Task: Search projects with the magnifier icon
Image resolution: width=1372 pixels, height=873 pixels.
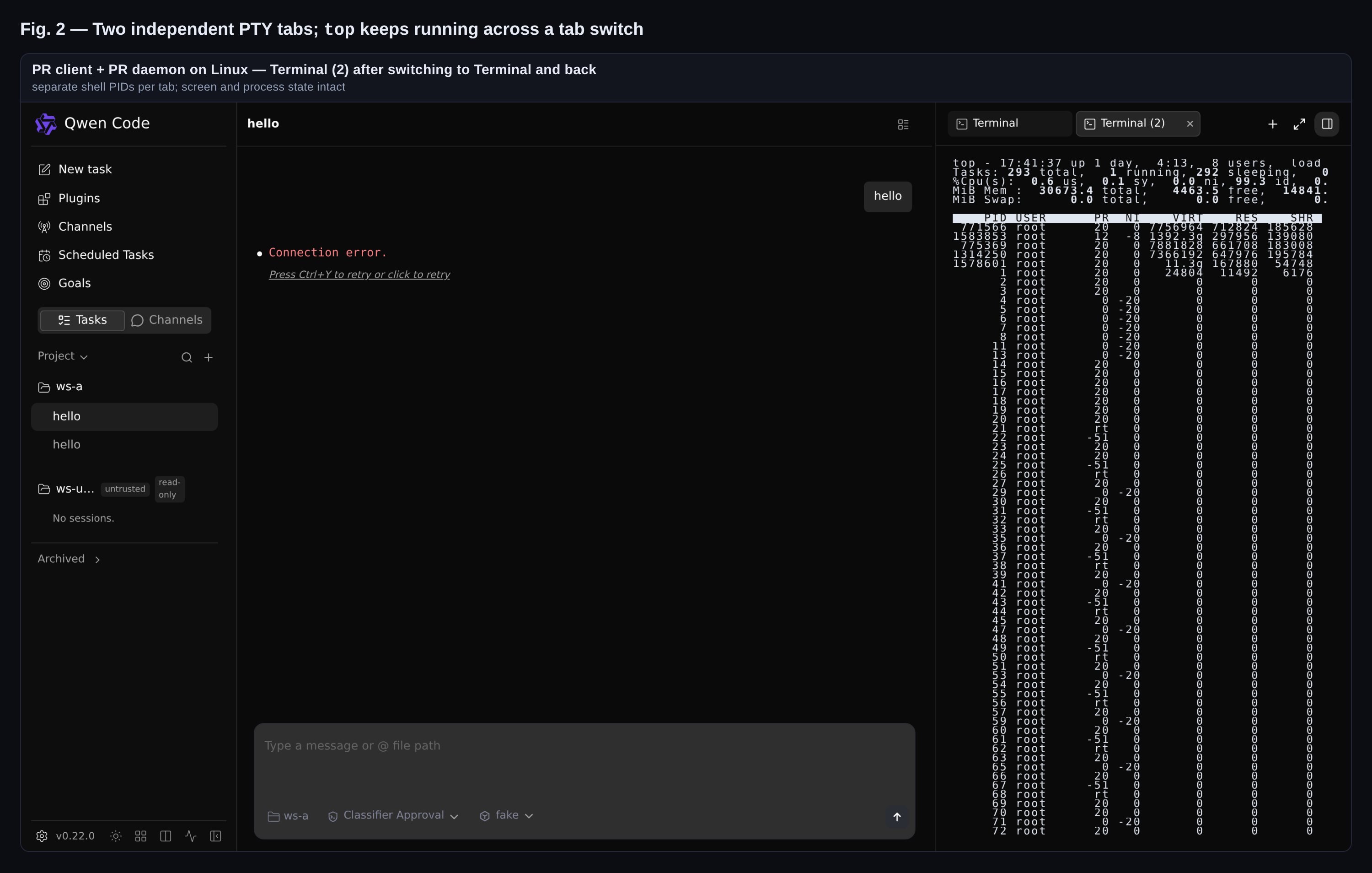Action: 187,357
